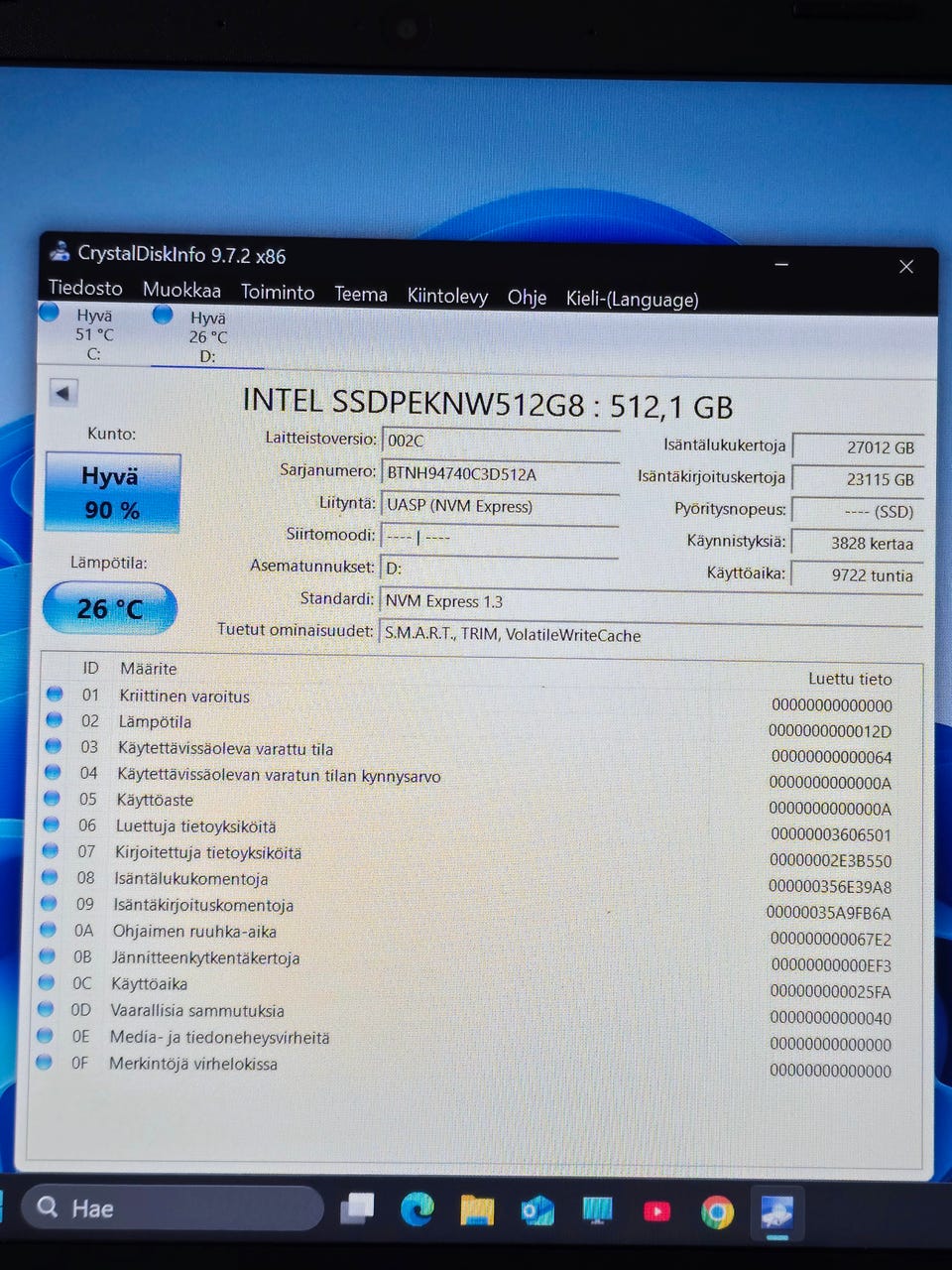
Task: Click the Käynnistyksiä value 3828 kertaa
Action: coord(858,543)
